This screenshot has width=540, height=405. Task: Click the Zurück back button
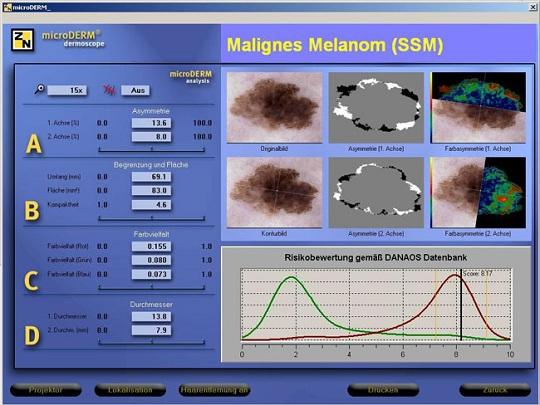point(495,390)
